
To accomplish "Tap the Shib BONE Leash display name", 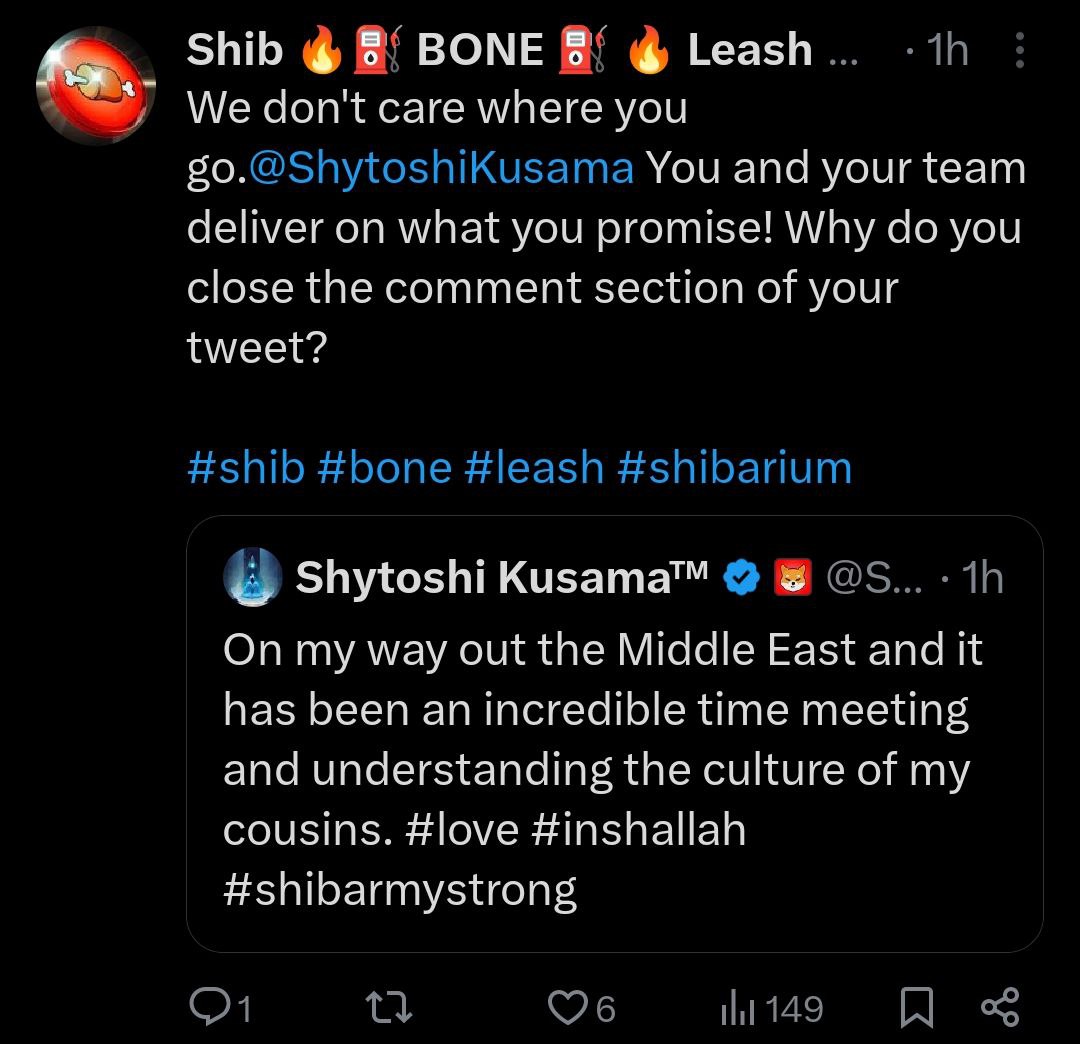I will tap(500, 50).
